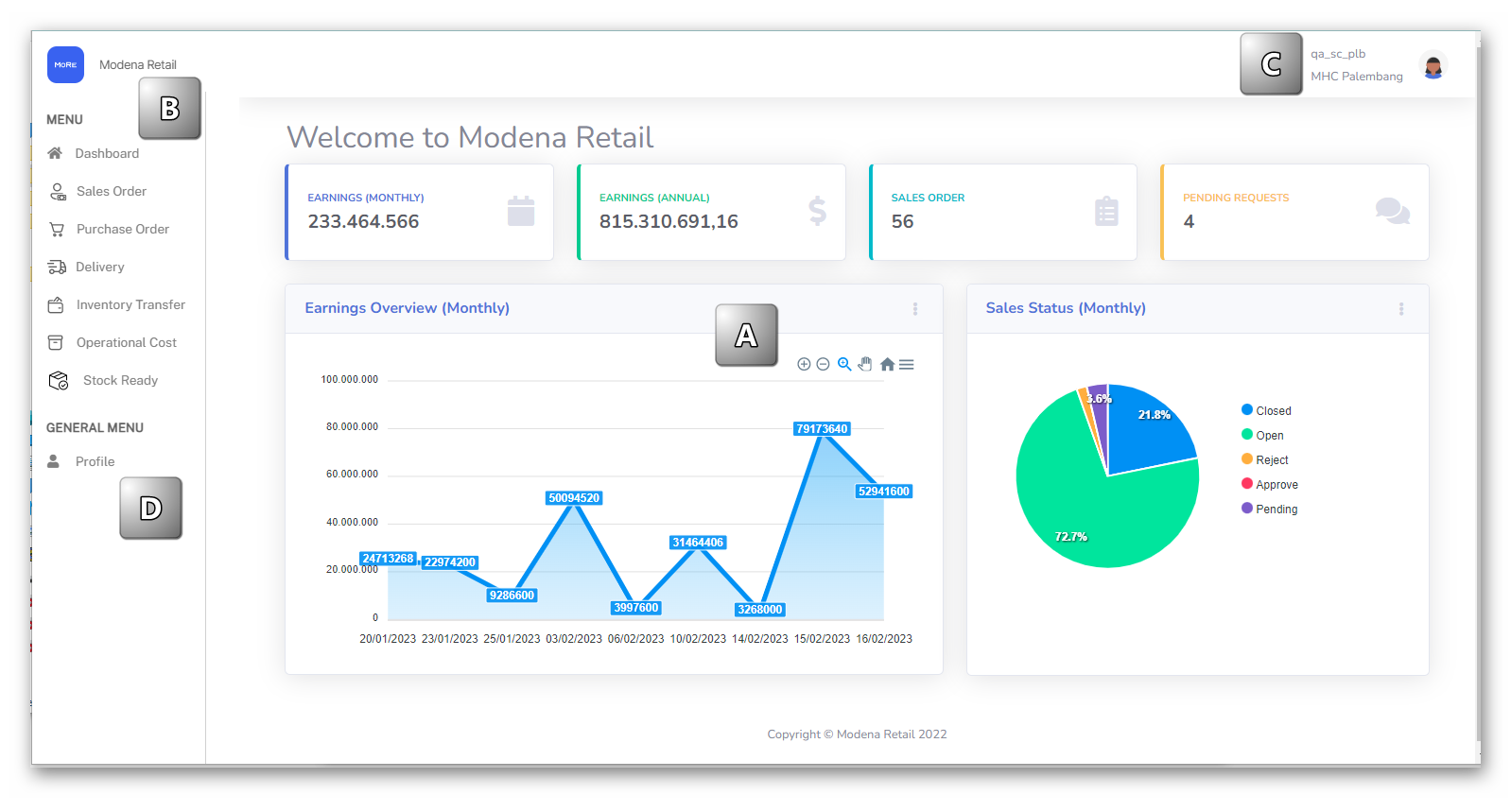This screenshot has width=1511, height=812.
Task: Click the Stock Ready box icon
Action: (x=59, y=380)
